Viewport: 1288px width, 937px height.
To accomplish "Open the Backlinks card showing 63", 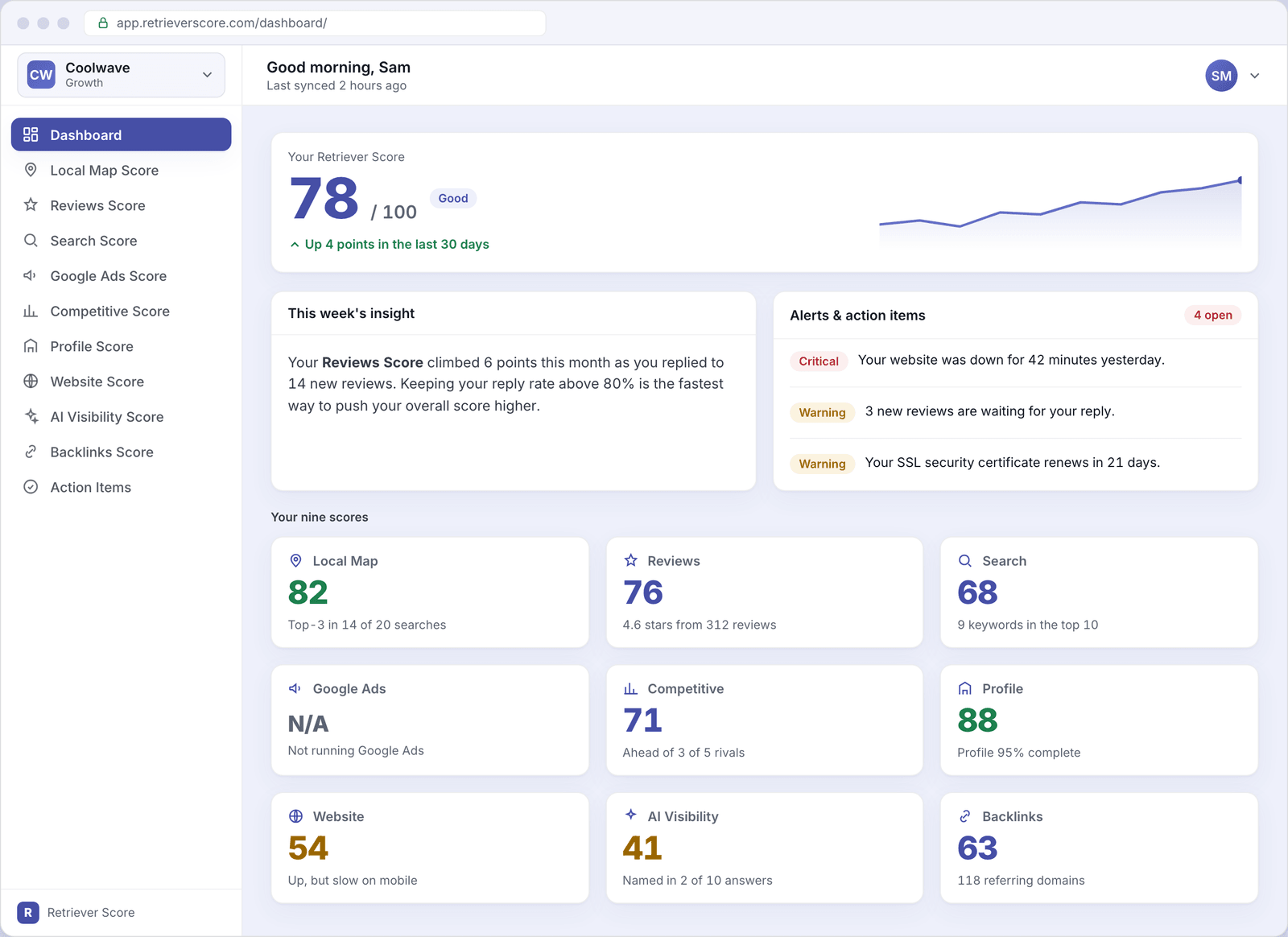I will click(x=1099, y=848).
